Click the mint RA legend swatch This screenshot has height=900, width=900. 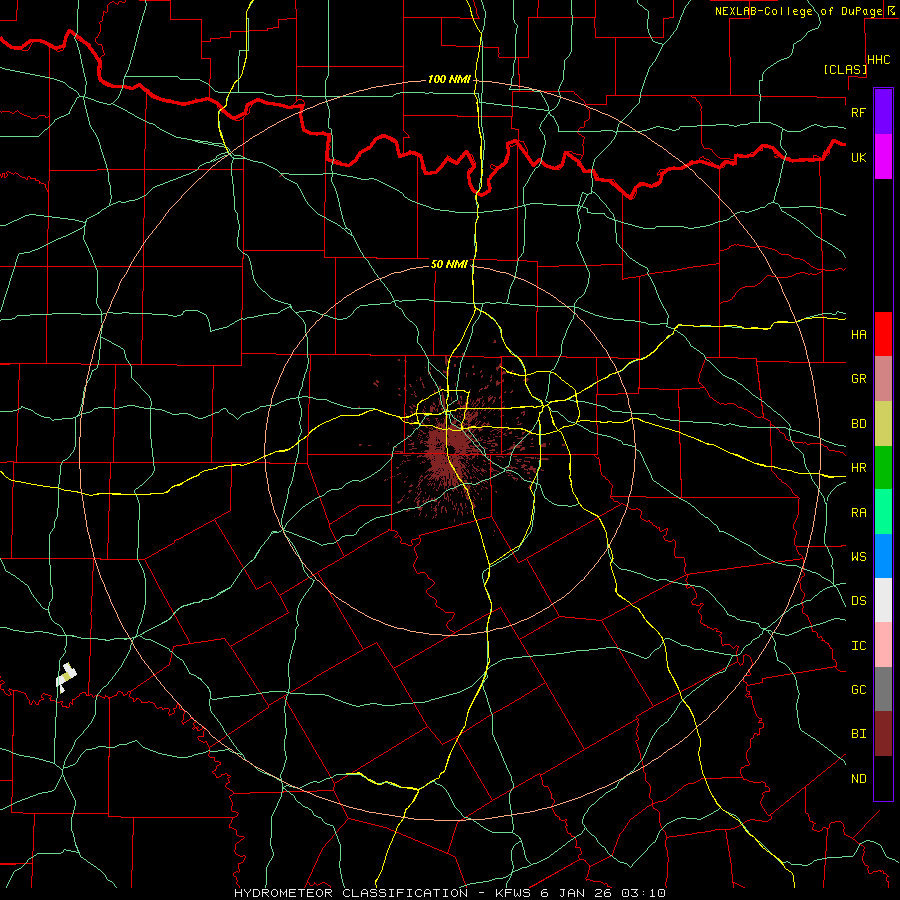coord(883,512)
